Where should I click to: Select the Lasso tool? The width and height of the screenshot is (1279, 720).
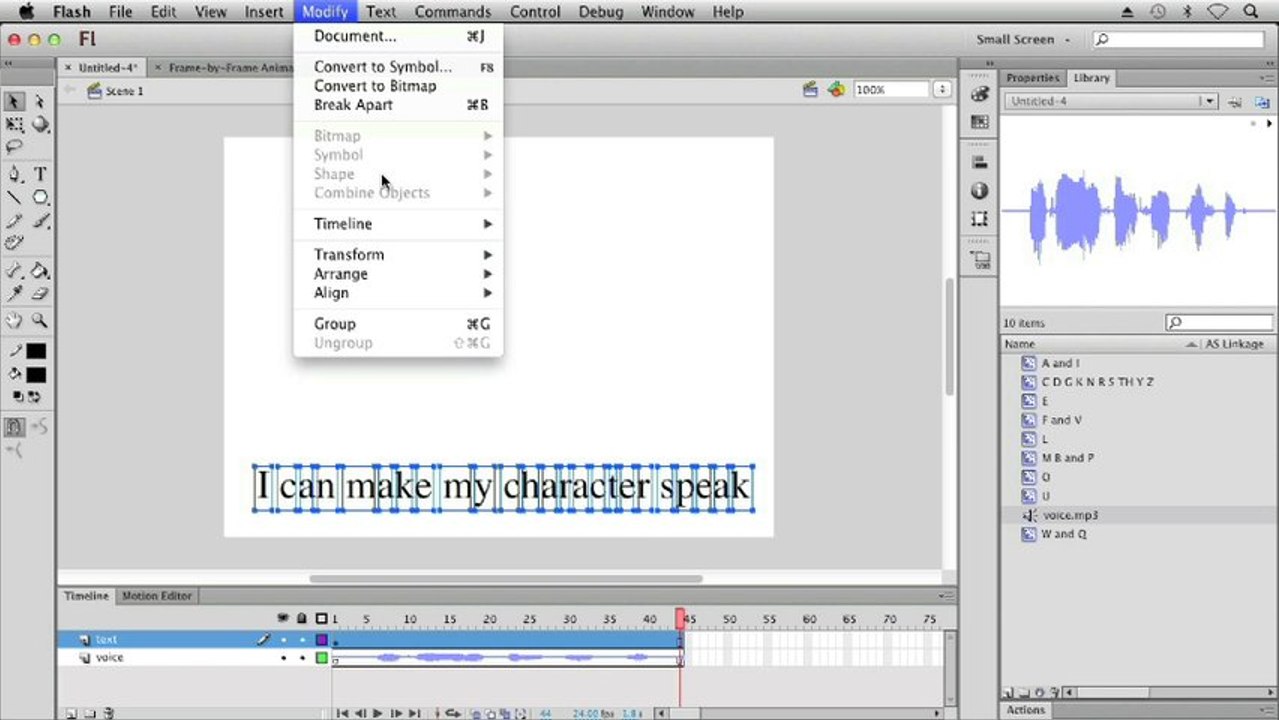click(x=14, y=147)
